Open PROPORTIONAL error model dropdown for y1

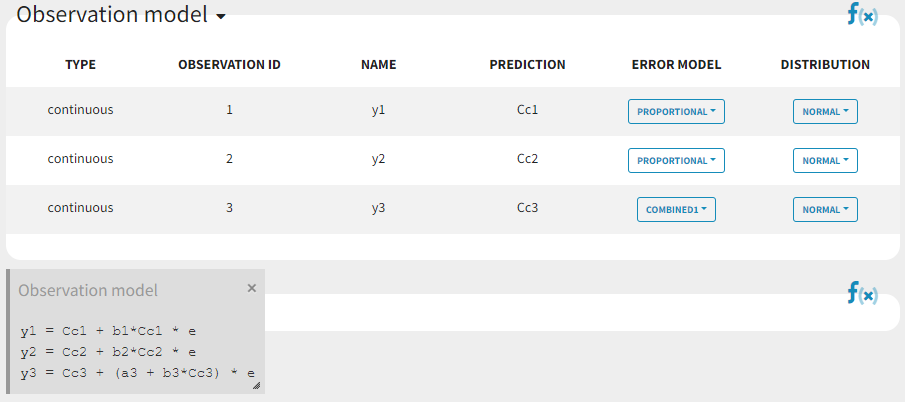[x=676, y=111]
